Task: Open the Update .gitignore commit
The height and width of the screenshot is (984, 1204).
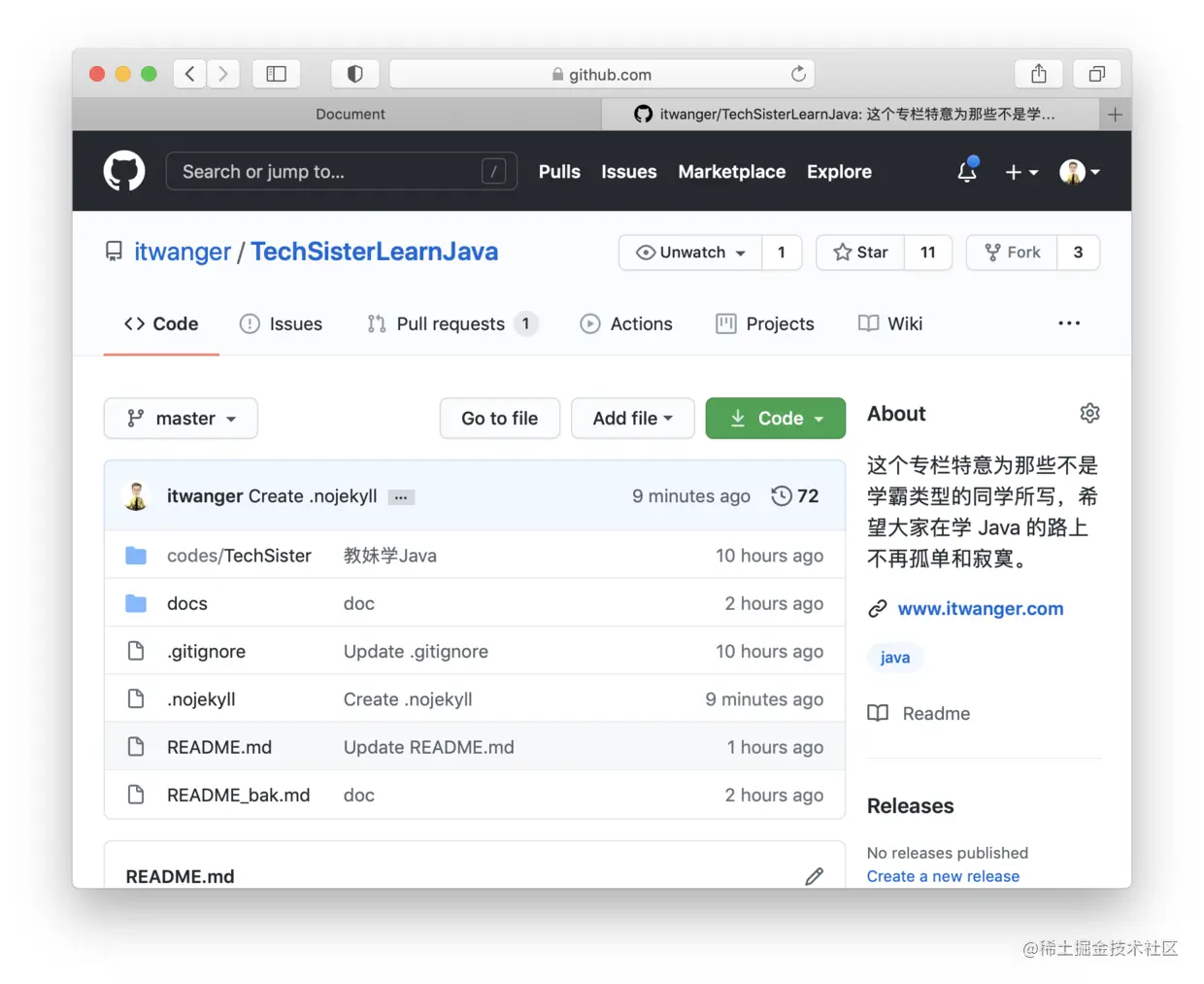Action: (416, 652)
